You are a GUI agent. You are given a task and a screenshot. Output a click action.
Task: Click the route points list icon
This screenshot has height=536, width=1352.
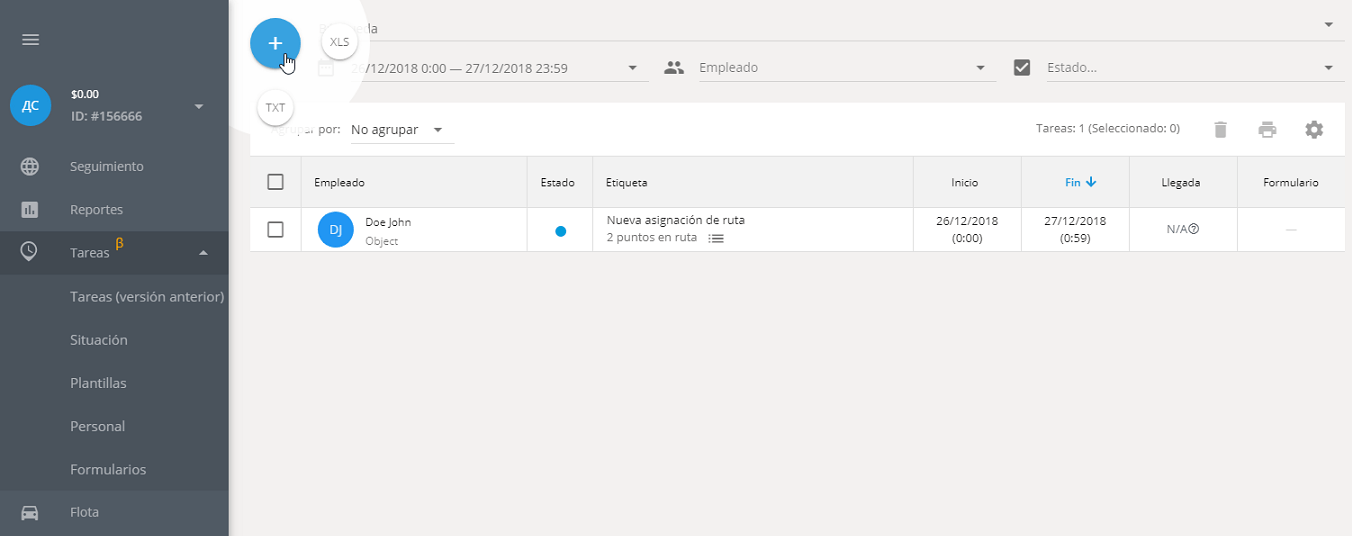point(716,238)
